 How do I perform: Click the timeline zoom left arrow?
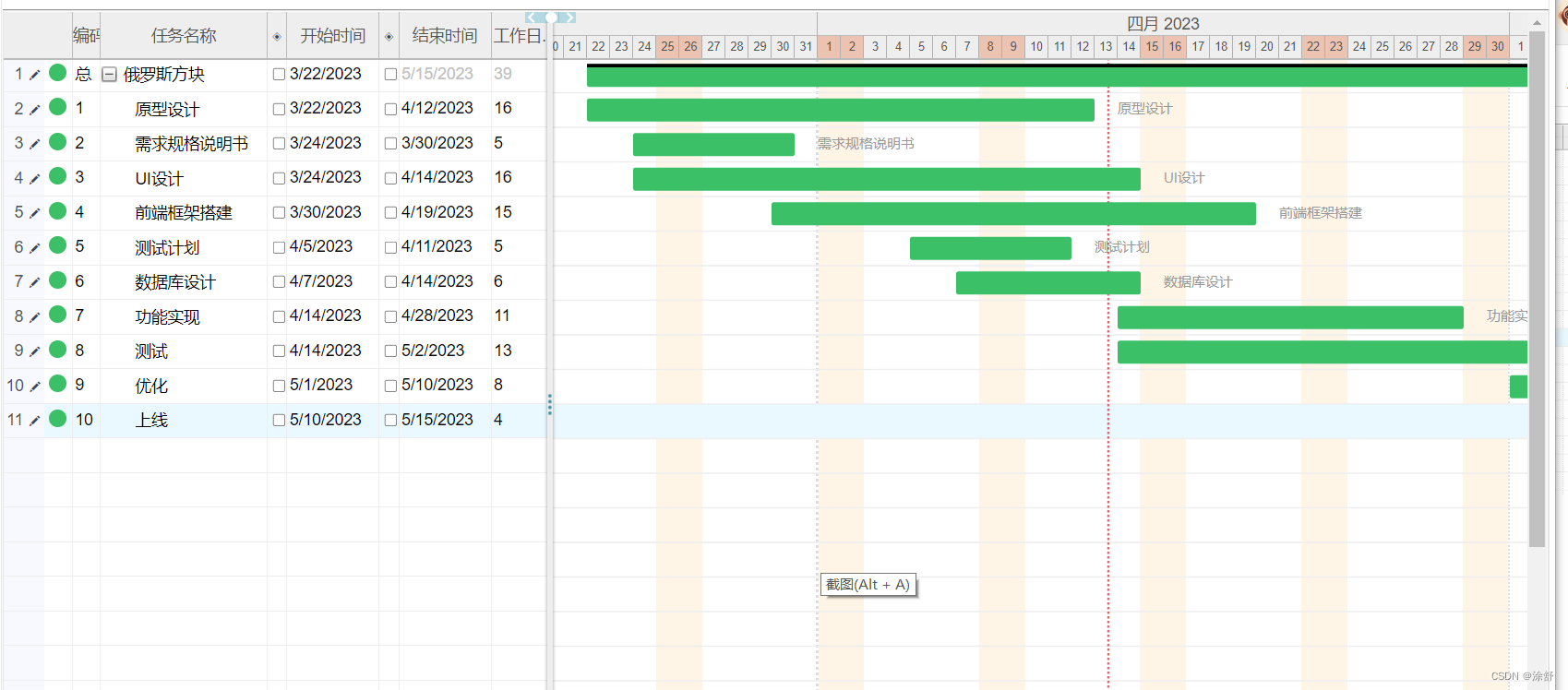(x=531, y=18)
